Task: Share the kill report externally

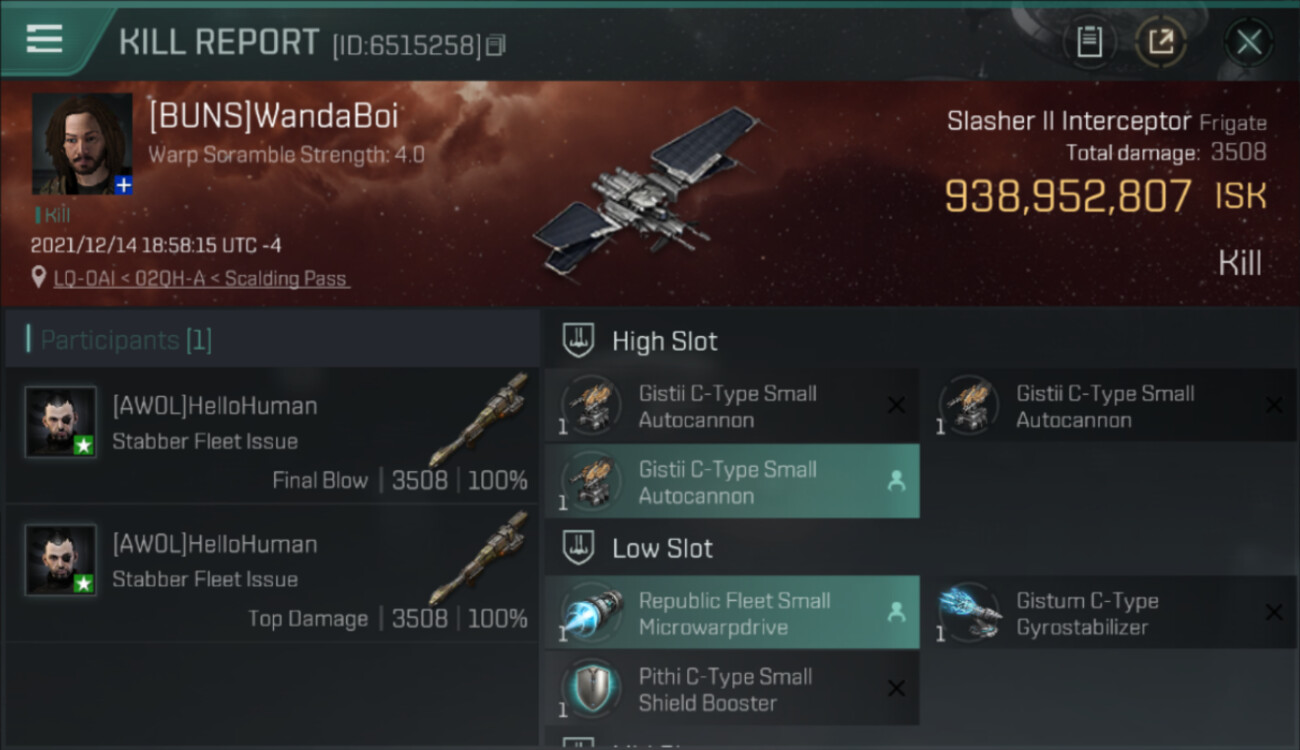Action: tap(1160, 42)
